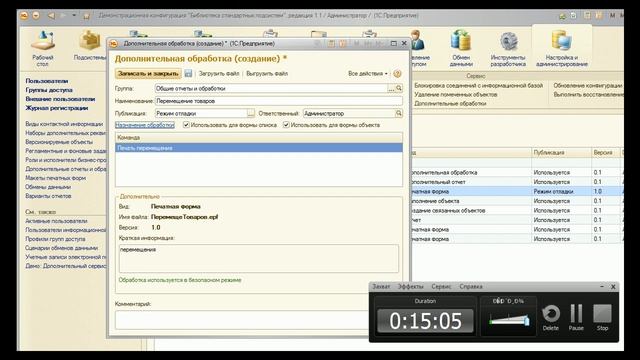Click the Версия column header in background list

(606, 152)
